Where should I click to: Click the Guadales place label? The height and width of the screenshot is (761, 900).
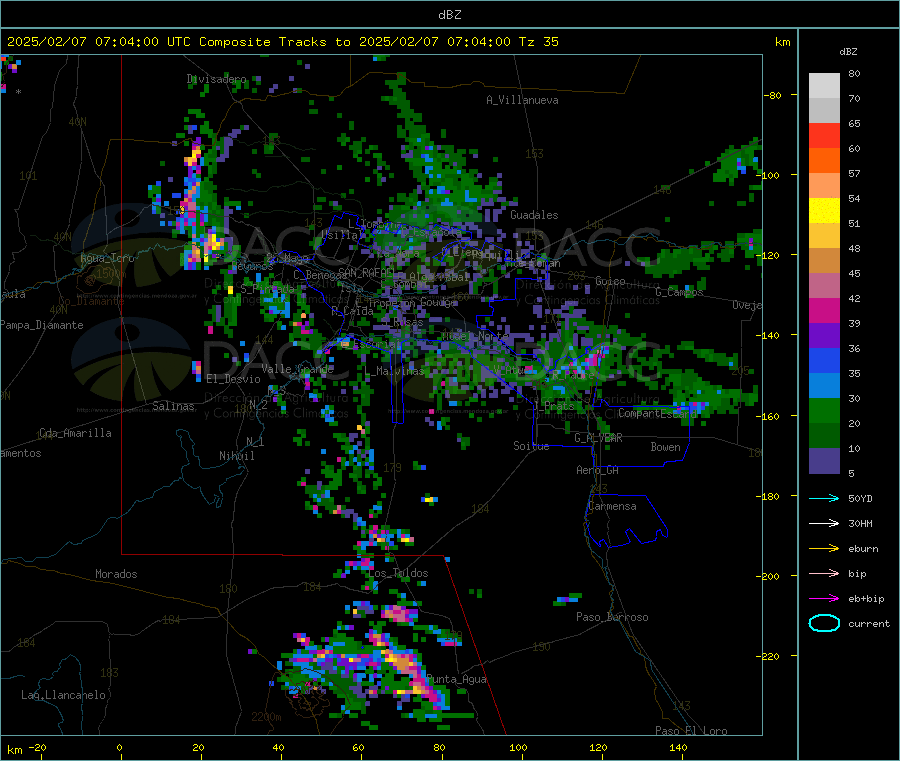[534, 215]
